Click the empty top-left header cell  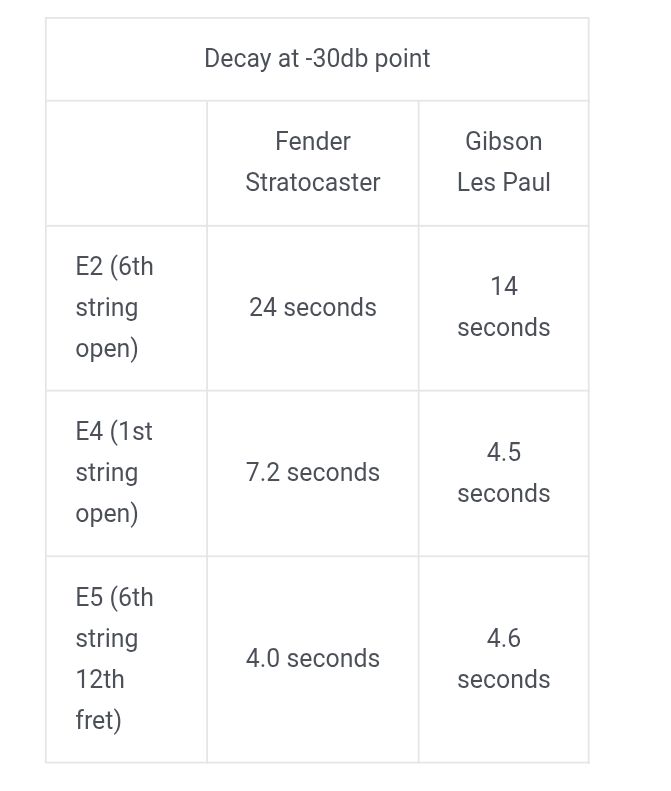coord(126,163)
